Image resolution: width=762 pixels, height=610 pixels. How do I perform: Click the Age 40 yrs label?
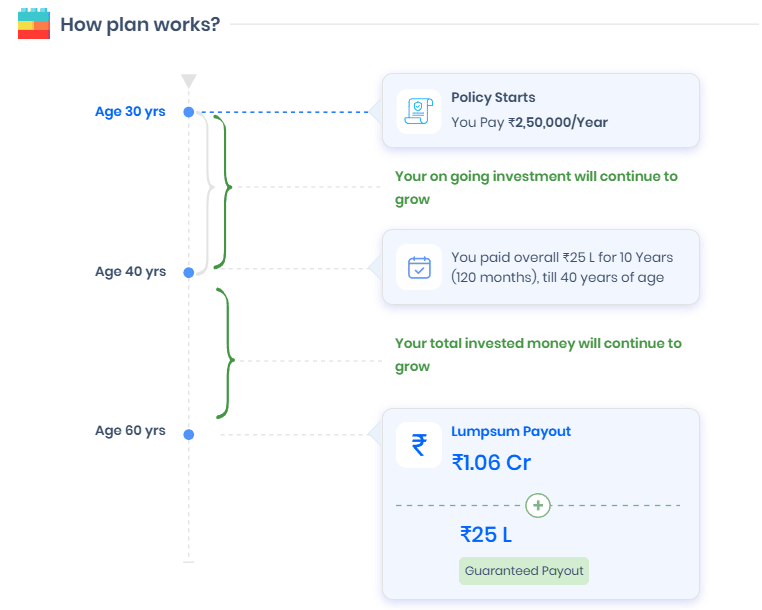point(130,271)
